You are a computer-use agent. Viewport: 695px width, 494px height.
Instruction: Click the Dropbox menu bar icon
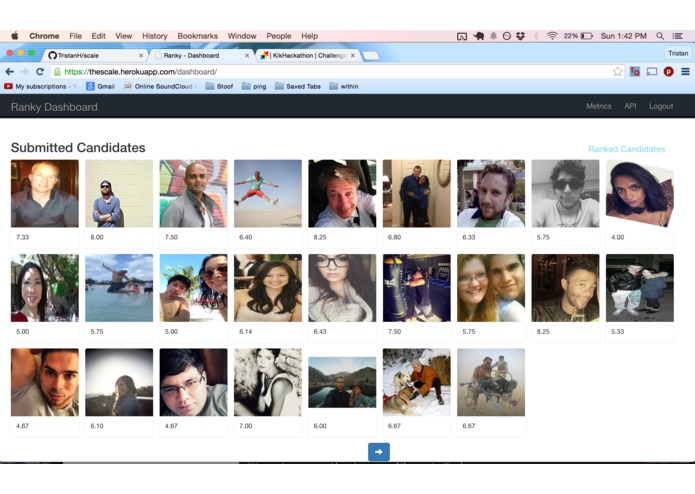[x=520, y=36]
